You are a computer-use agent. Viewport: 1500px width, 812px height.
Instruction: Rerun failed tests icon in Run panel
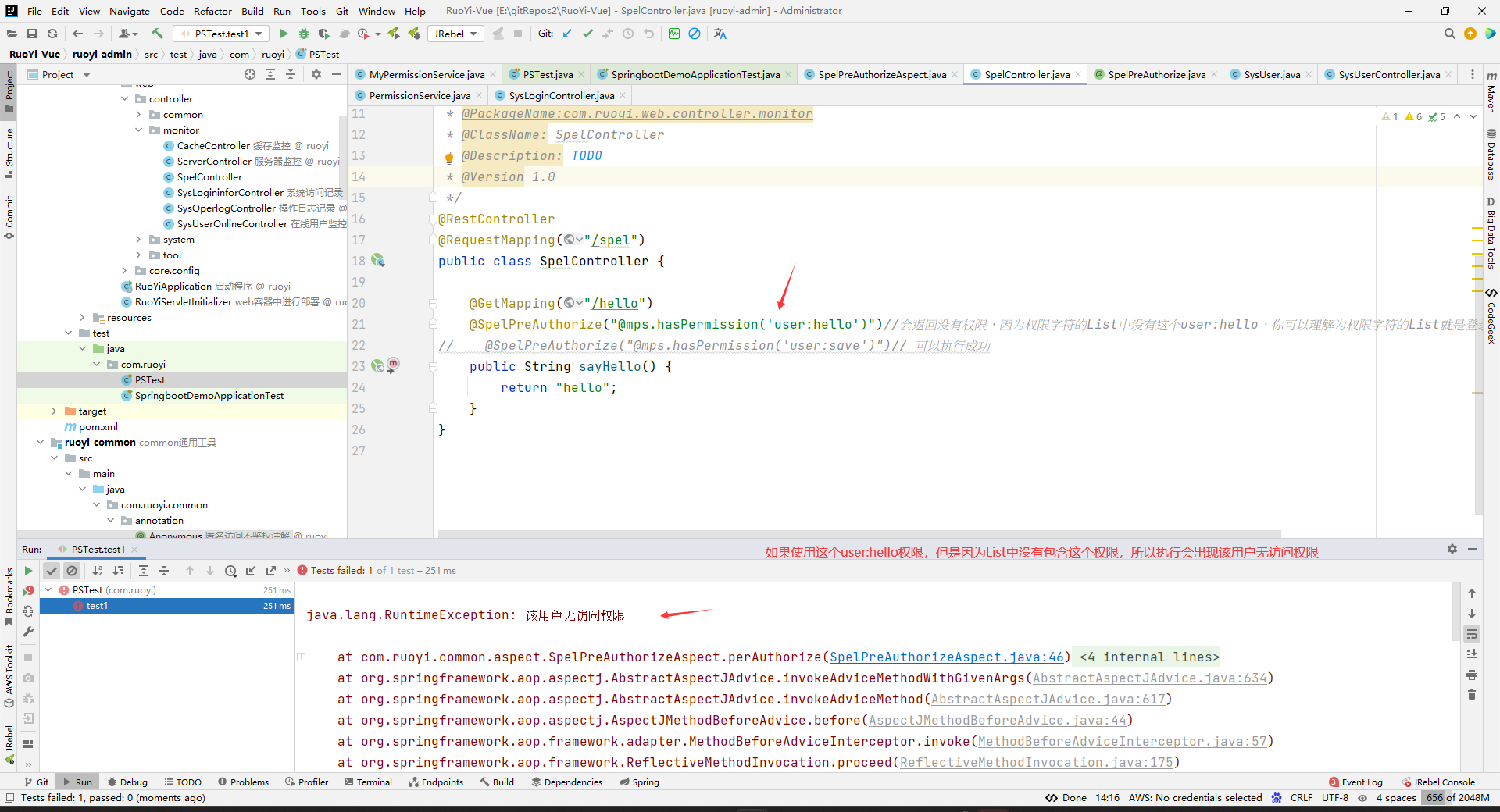pos(29,591)
